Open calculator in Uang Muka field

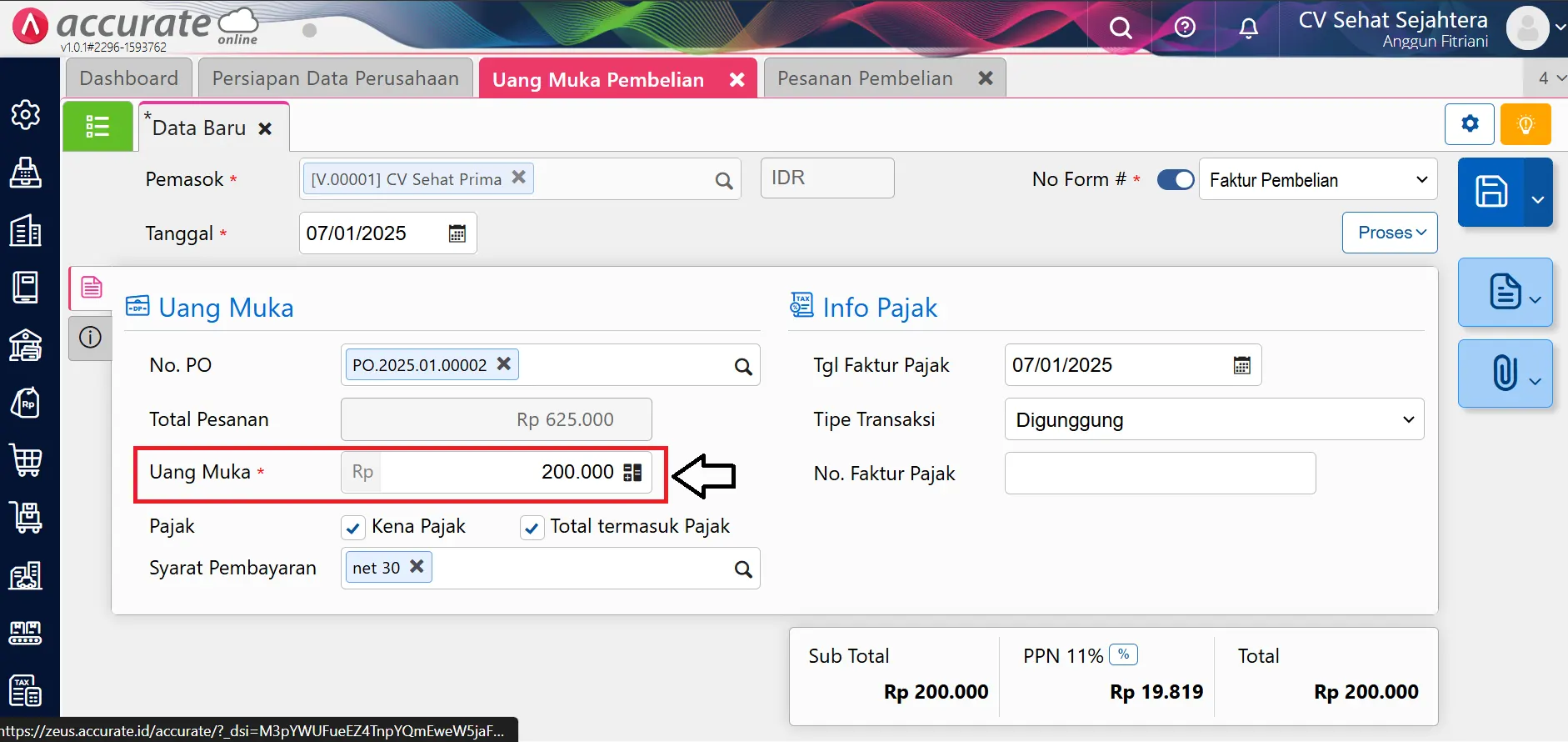633,473
